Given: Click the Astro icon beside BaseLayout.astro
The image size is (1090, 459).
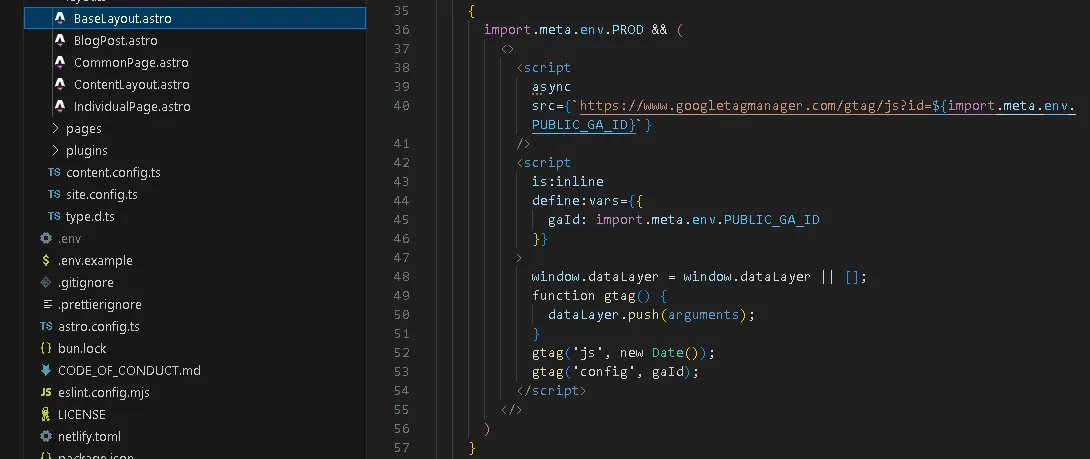Looking at the screenshot, I should pyautogui.click(x=59, y=19).
